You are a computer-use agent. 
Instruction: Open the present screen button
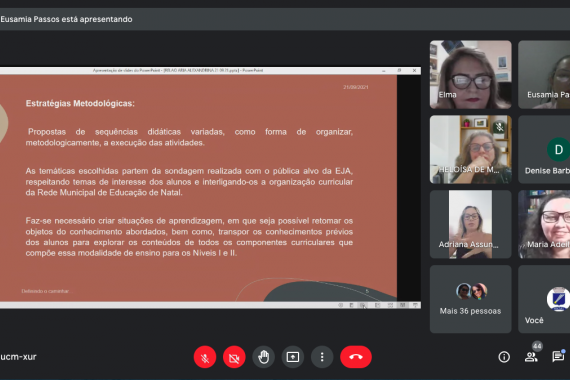(x=293, y=357)
